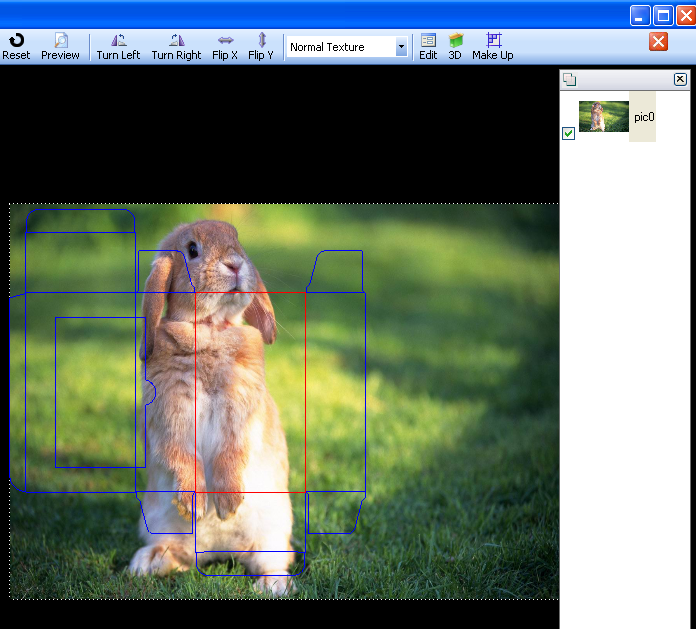The height and width of the screenshot is (629, 696).
Task: Open the Edit tool
Action: coord(428,46)
